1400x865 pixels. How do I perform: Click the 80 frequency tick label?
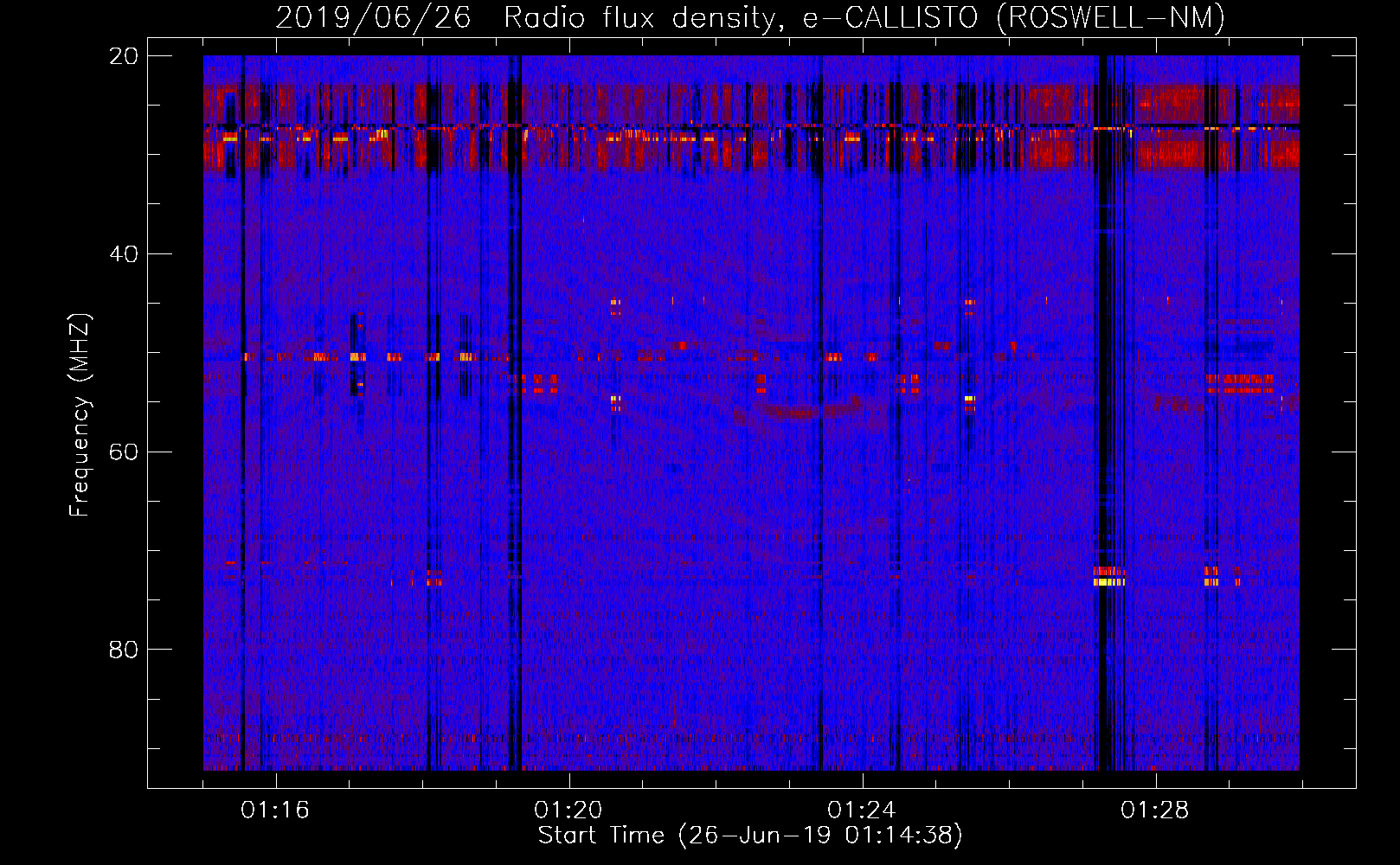pos(123,650)
